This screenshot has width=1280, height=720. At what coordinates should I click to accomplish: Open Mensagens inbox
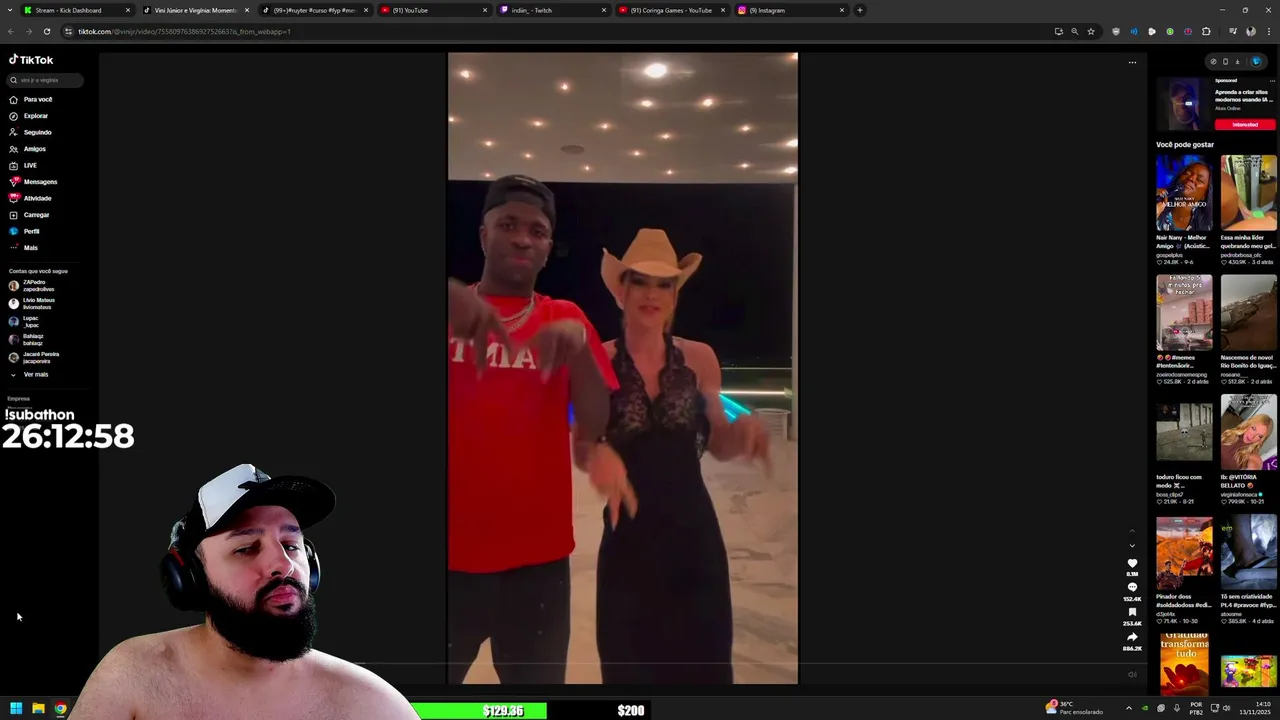coord(34,182)
